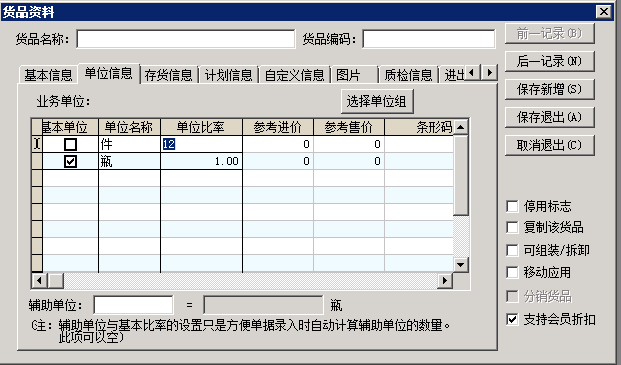Go to next record with 后一记录(N)

pos(549,61)
